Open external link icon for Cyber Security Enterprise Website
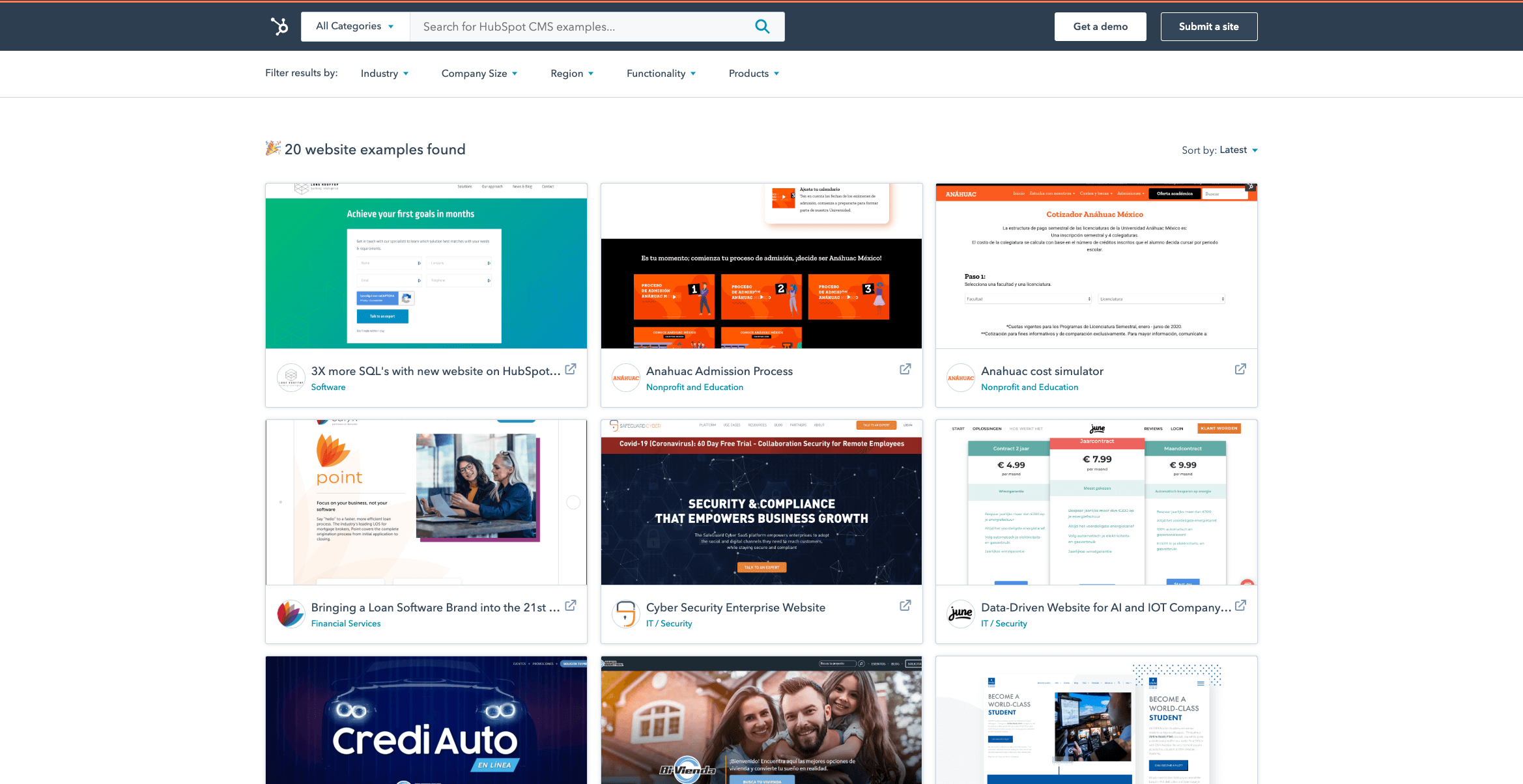 click(x=905, y=606)
